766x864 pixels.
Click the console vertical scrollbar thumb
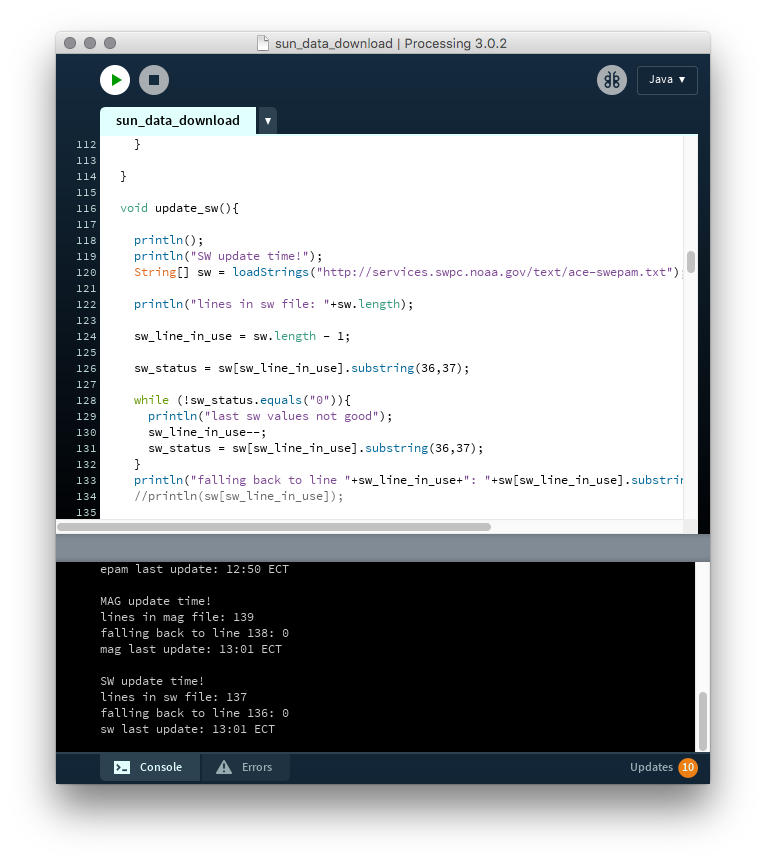pyautogui.click(x=703, y=720)
